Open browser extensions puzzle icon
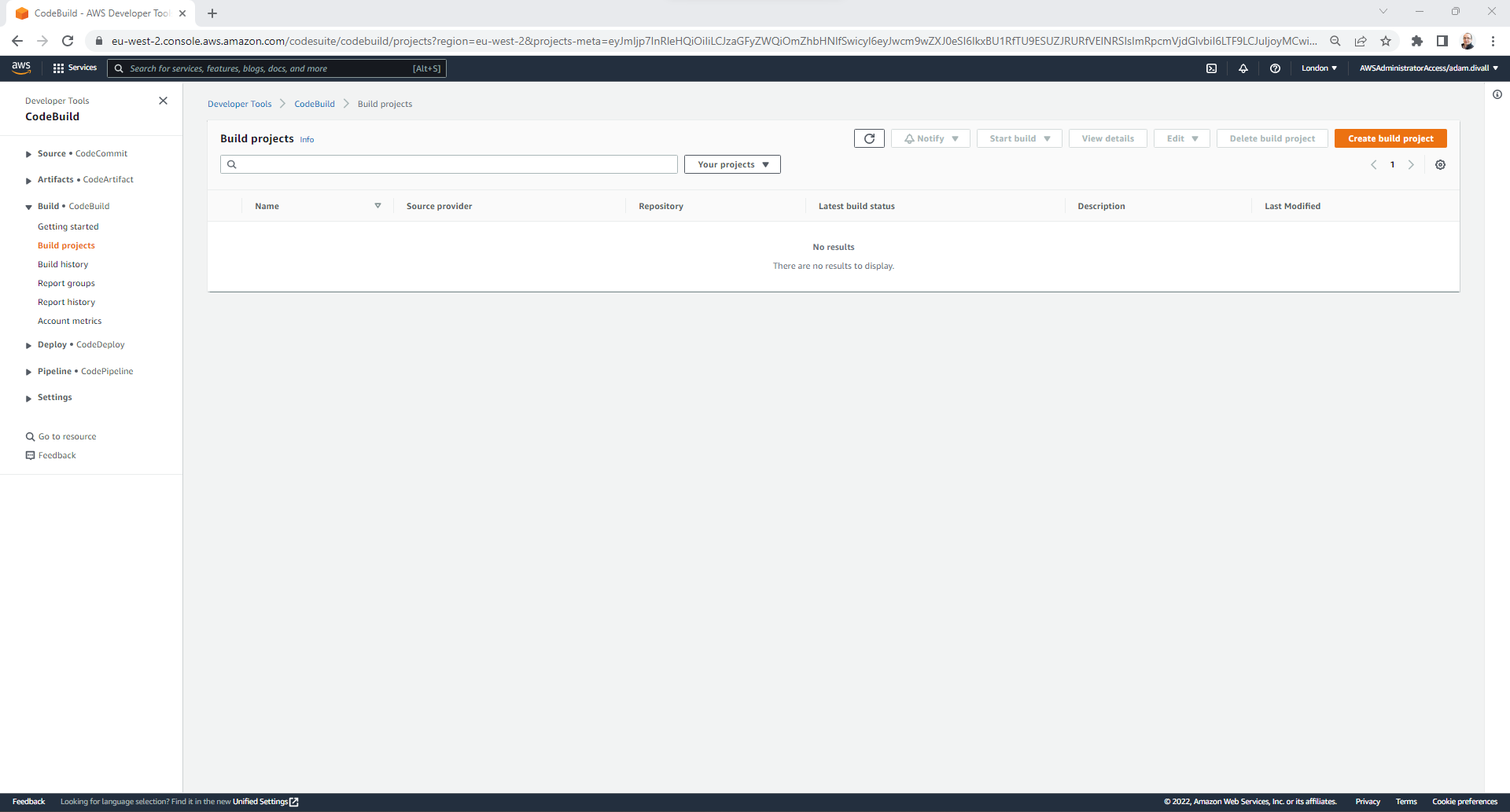This screenshot has width=1510, height=812. point(1416,41)
